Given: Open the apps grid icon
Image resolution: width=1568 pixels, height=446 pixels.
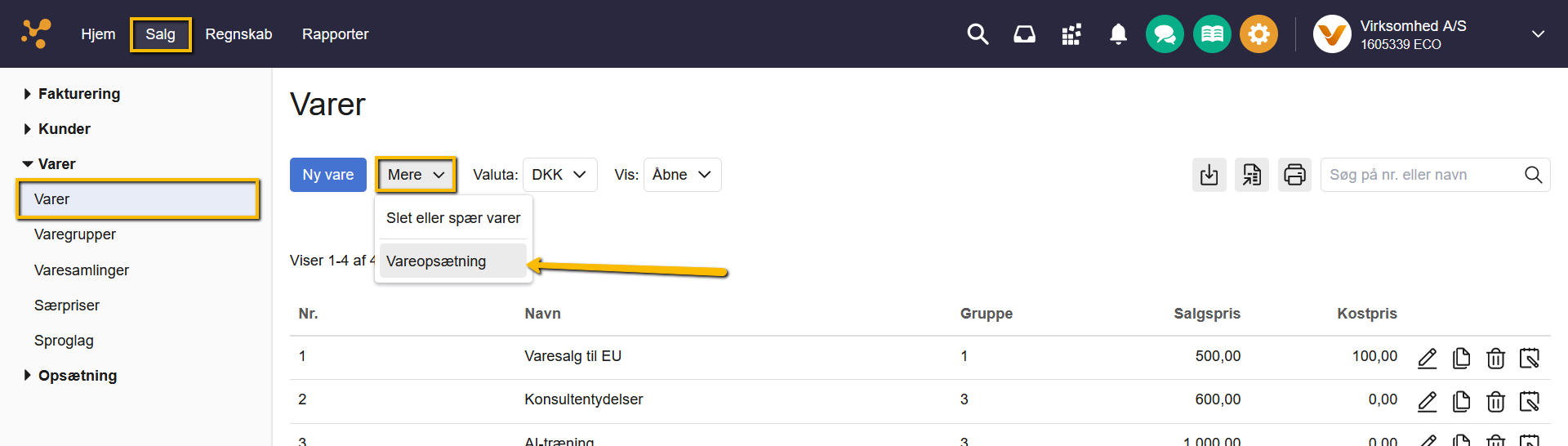Looking at the screenshot, I should pos(1071,34).
